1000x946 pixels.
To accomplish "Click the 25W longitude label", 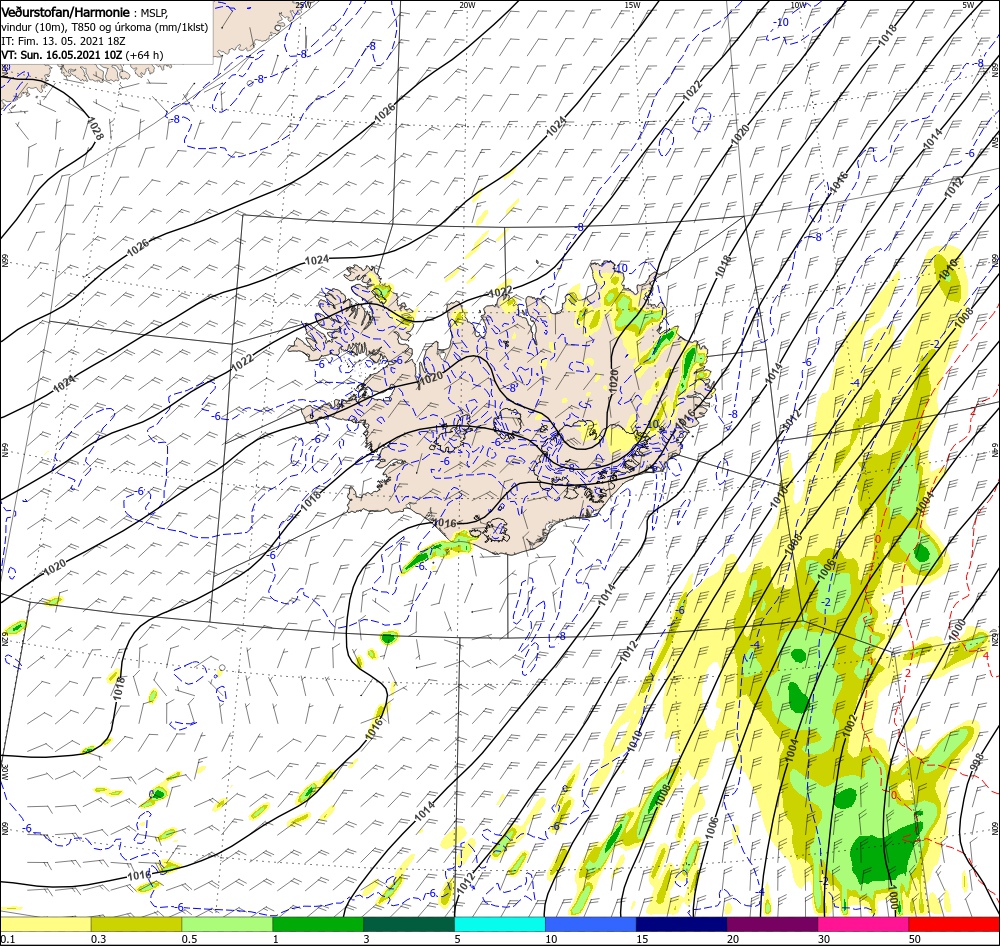I will pos(304,5).
